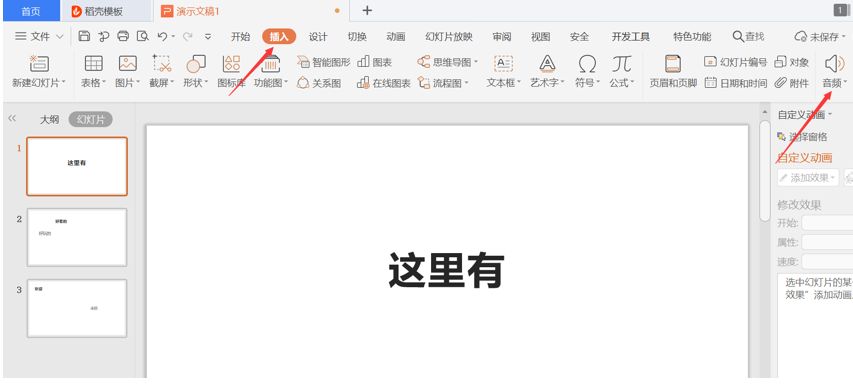
Task: Switch slide panel to 幻灯片 view
Action: 90,119
